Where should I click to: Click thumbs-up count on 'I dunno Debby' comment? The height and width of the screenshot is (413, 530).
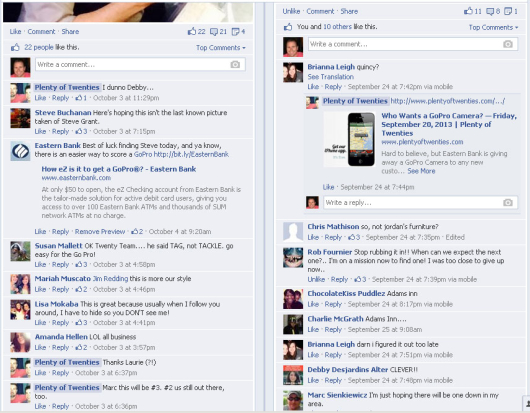[x=81, y=98]
